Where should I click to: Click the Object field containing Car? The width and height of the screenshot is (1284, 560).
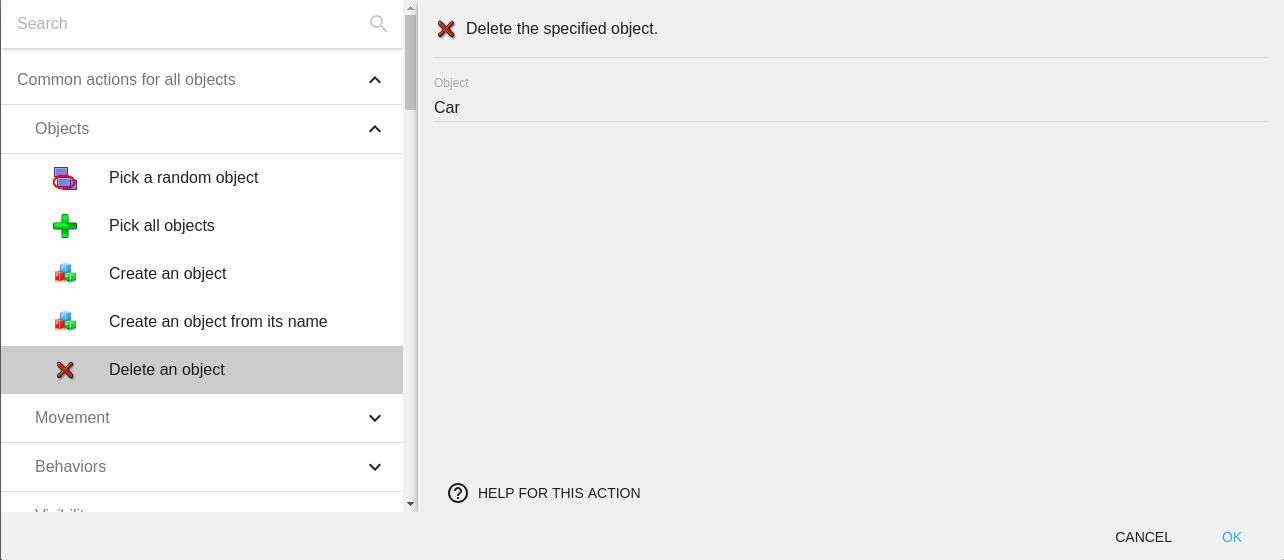850,107
